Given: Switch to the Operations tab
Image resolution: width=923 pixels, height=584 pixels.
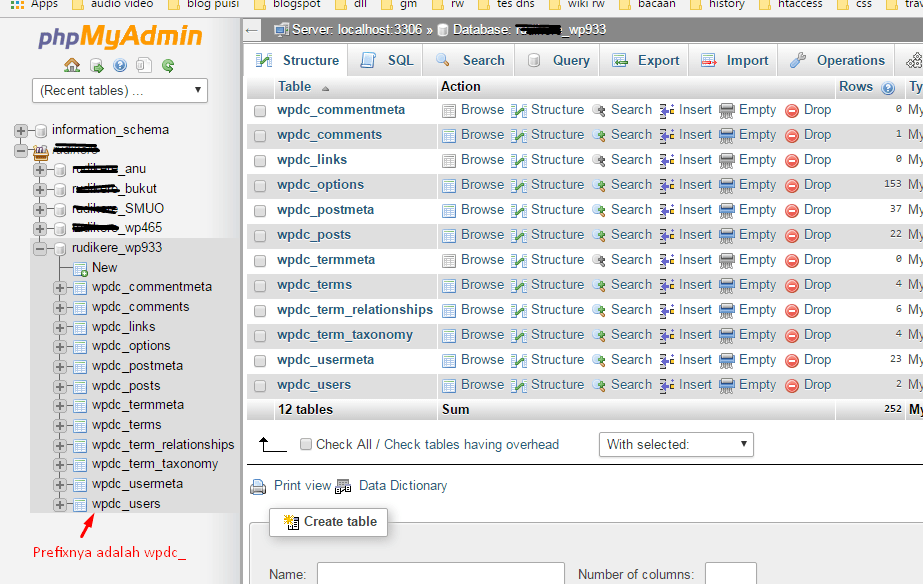Looking at the screenshot, I should tap(837, 61).
